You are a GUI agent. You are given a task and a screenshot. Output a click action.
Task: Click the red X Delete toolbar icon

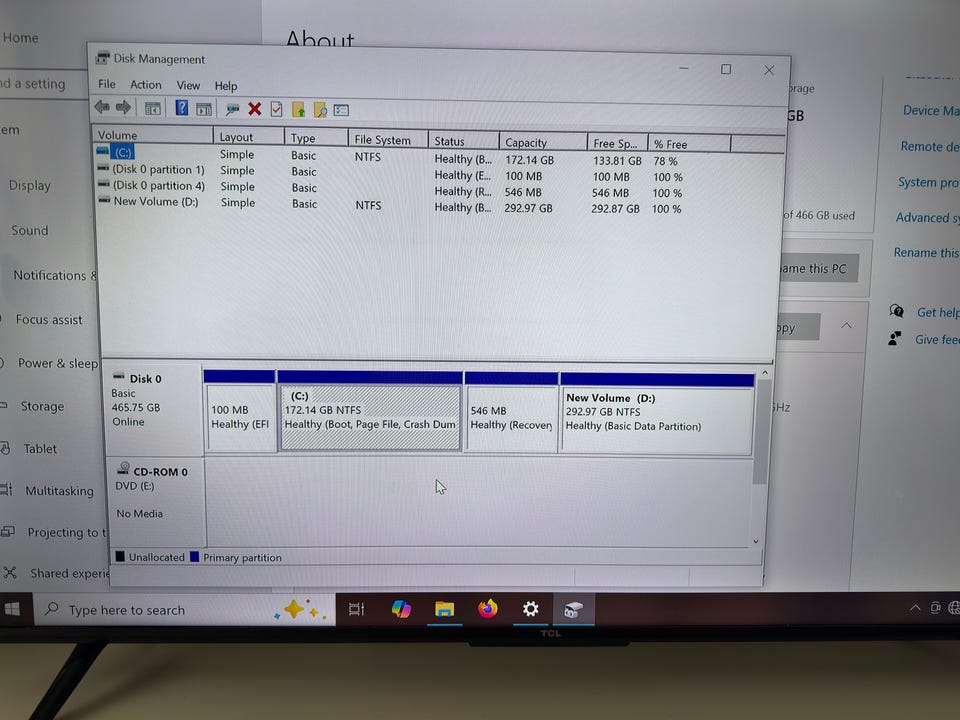[255, 110]
